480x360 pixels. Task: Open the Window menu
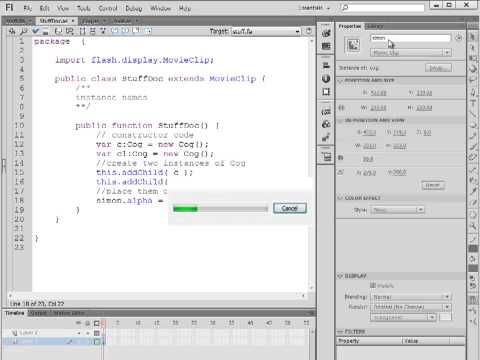(x=160, y=8)
